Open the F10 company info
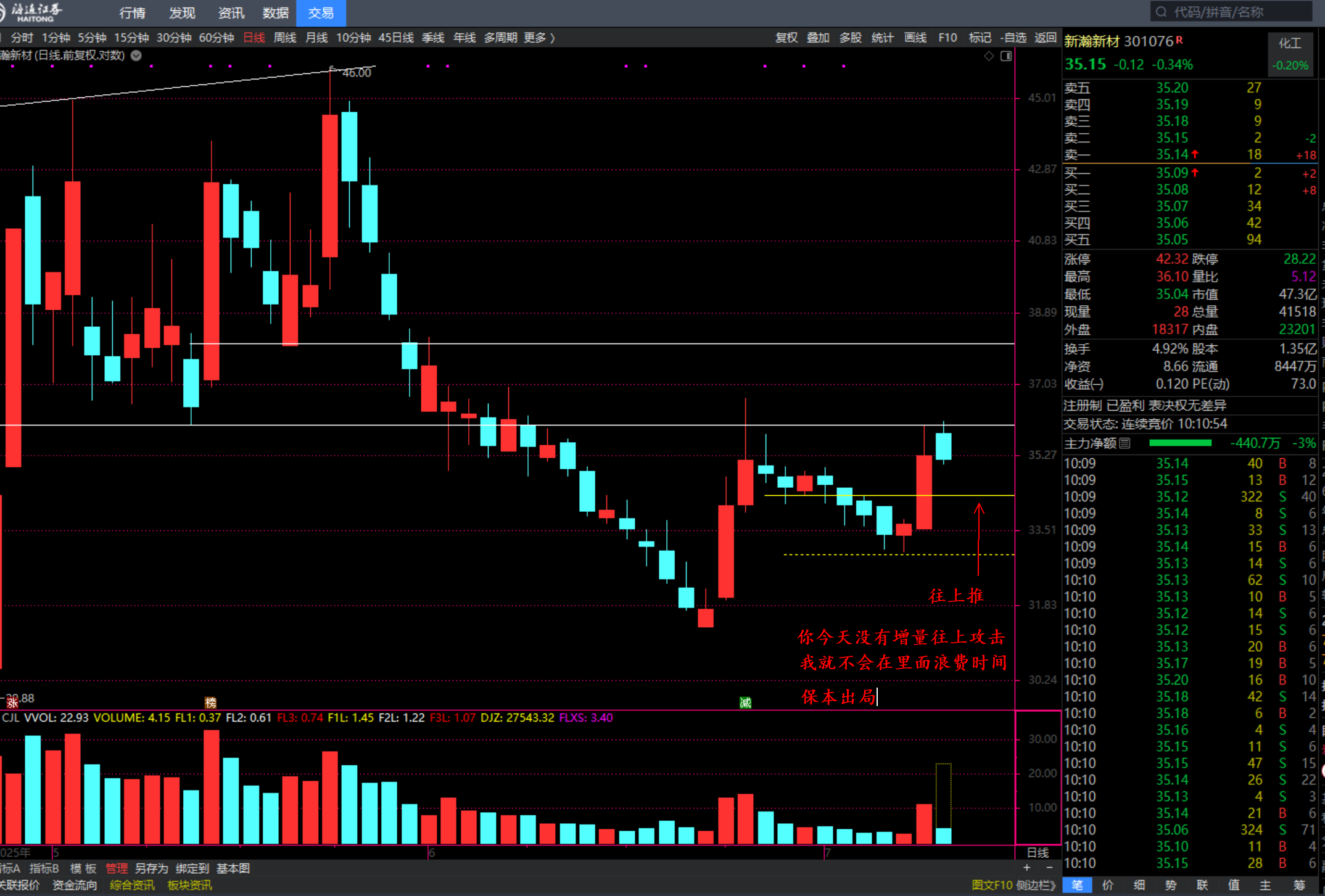 tap(947, 38)
